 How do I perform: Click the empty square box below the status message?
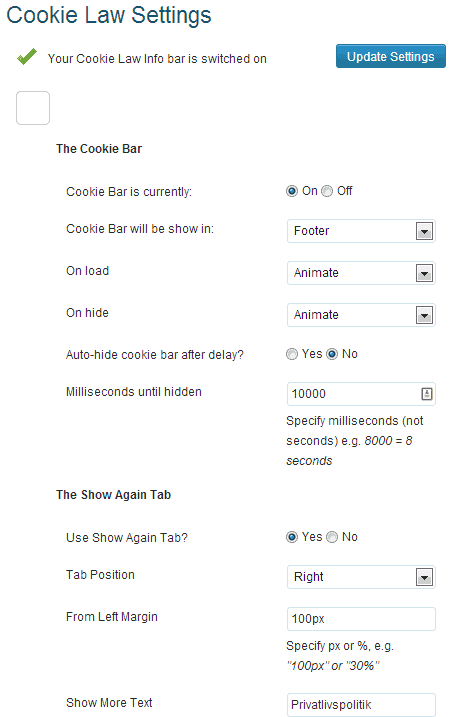tap(33, 108)
